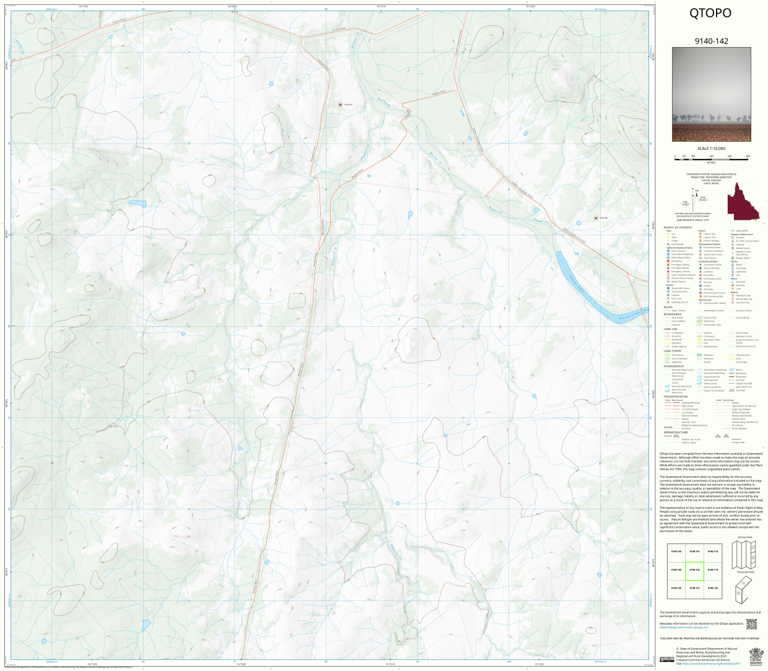Select the POINTS OF INTEREST legend heading

677,228
